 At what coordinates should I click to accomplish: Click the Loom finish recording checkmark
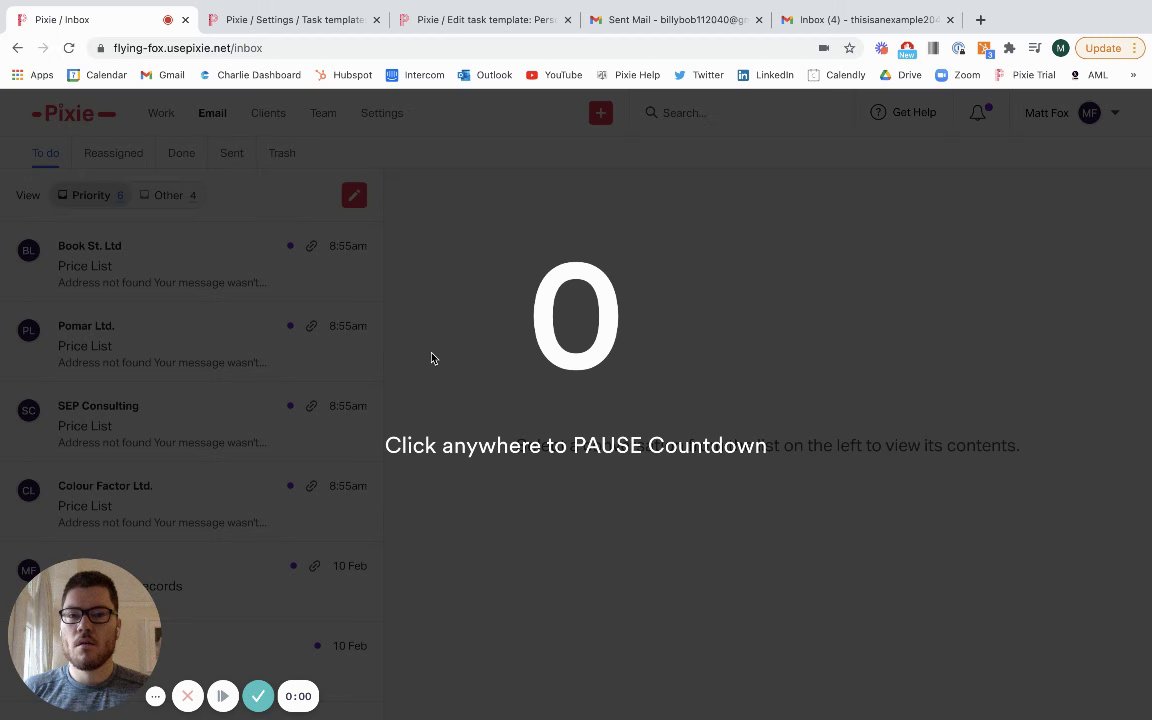point(258,696)
